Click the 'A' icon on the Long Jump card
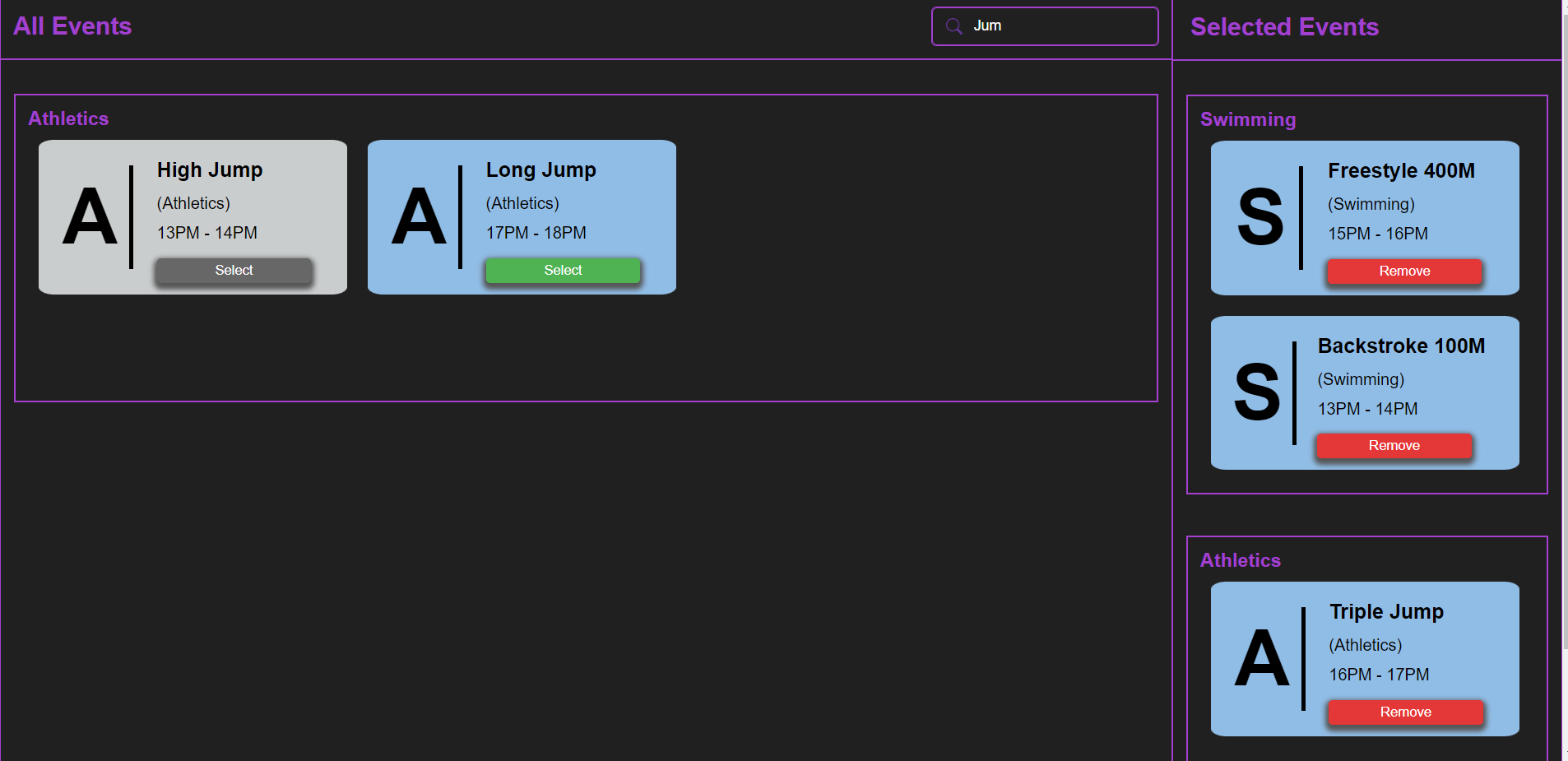Screen dimensions: 1568x761 tap(419, 217)
